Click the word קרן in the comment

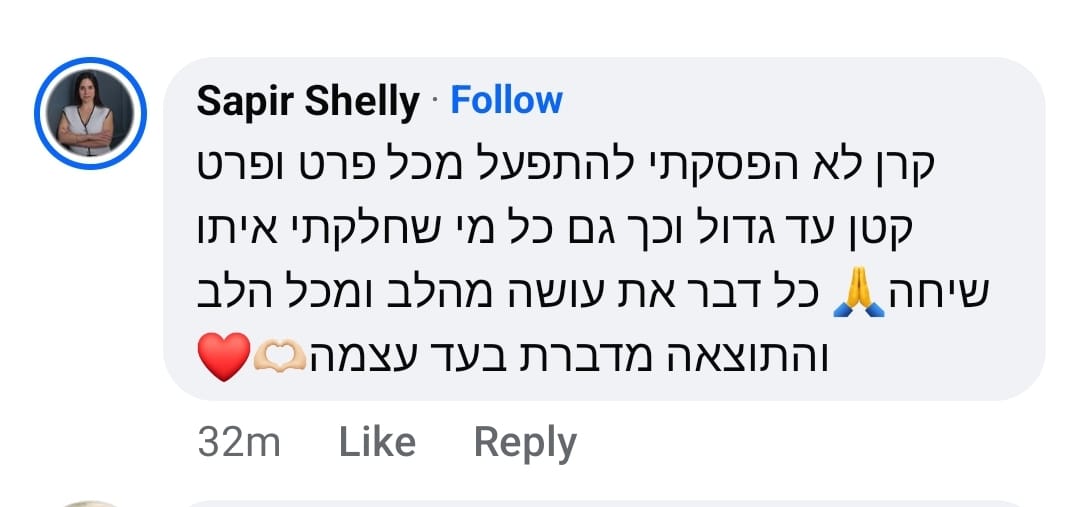(x=900, y=166)
